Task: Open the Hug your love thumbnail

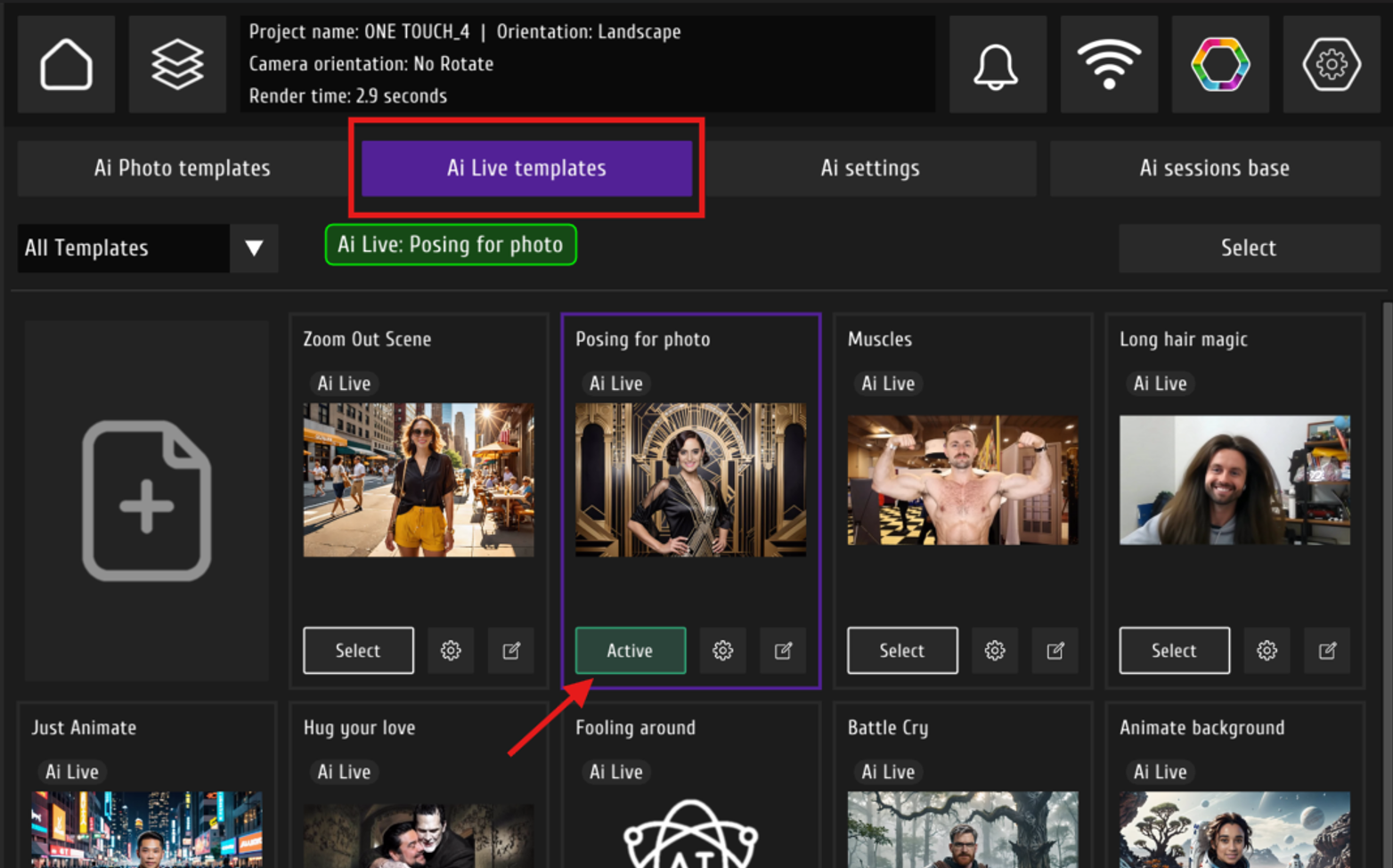Action: tap(419, 836)
